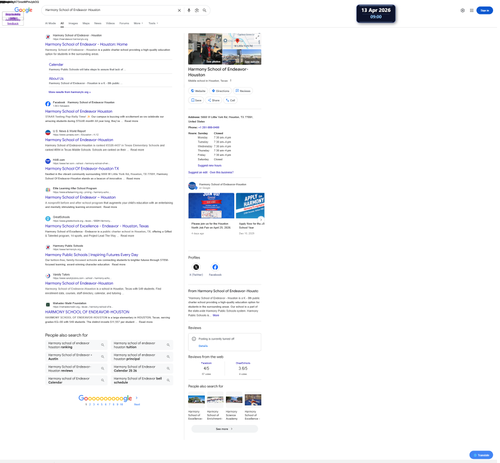Open the settings gear icon
Screen dimensions: 500x463
463,10
